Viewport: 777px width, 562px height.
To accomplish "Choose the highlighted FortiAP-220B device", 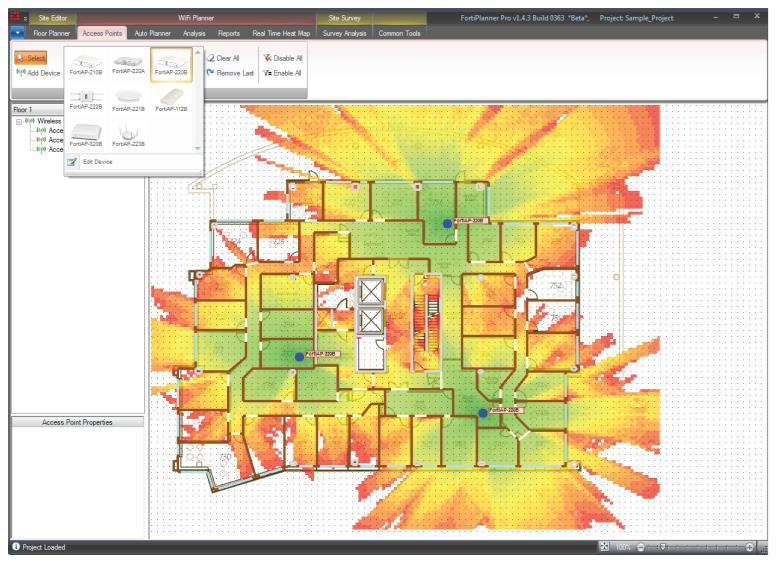I will point(171,65).
